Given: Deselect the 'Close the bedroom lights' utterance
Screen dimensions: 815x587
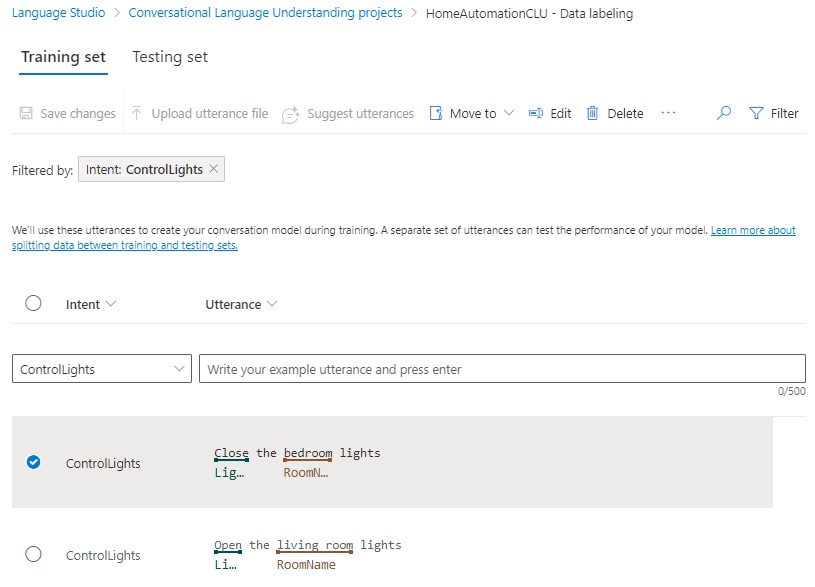Looking at the screenshot, I should (33, 462).
